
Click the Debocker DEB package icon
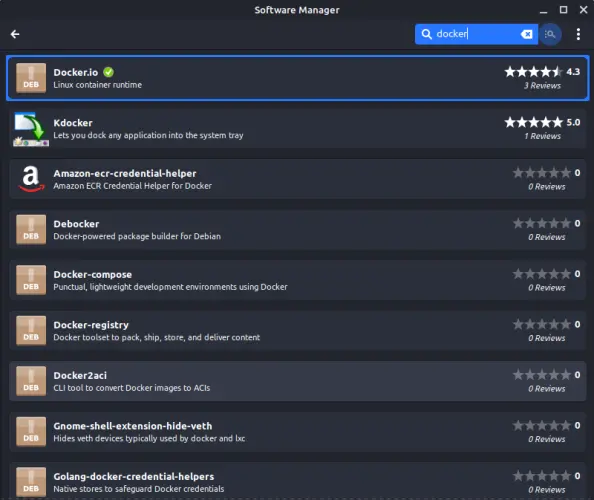click(x=31, y=230)
